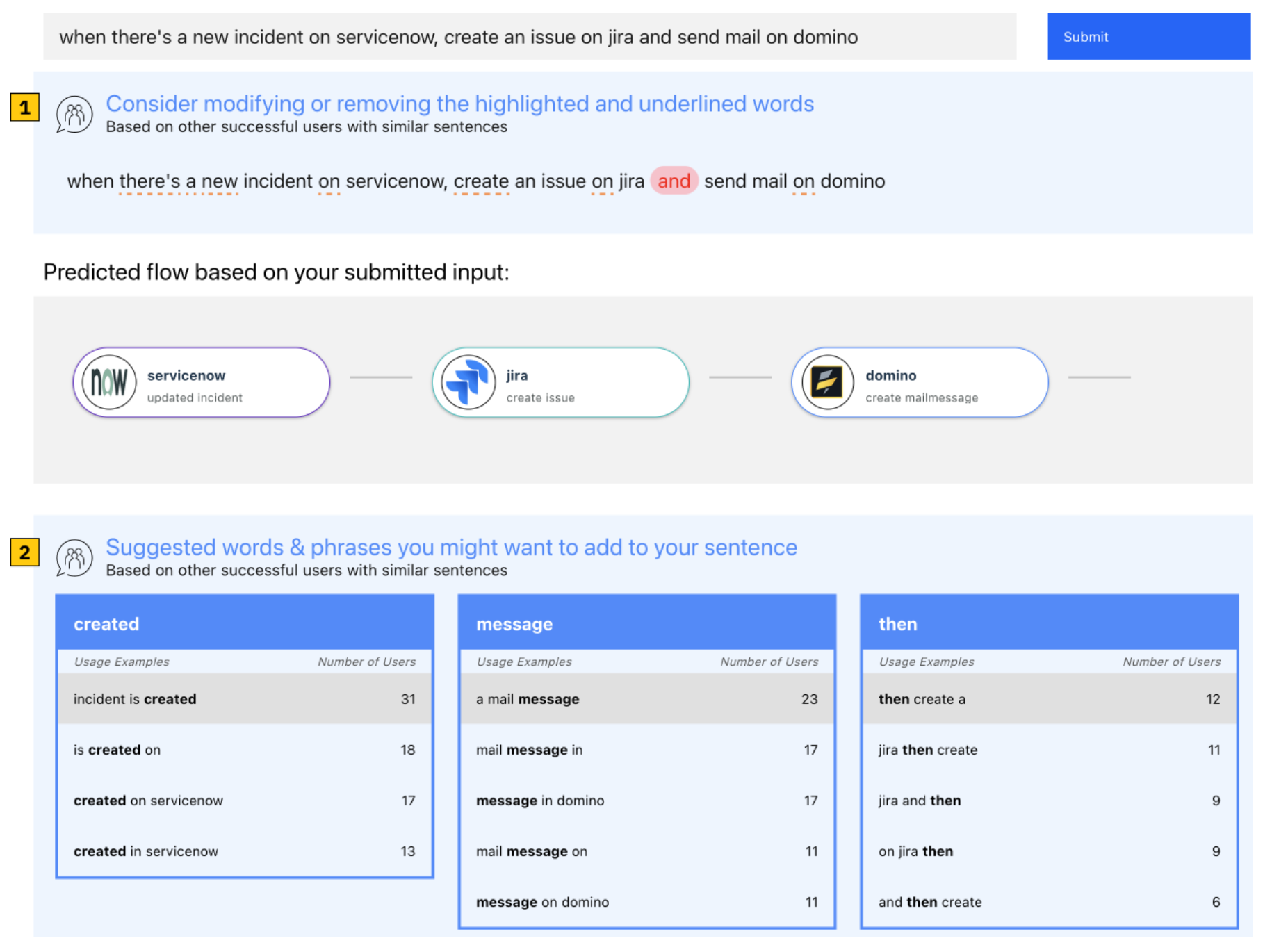Viewport: 1272px width, 952px height.
Task: Select the 'a mail message' usage example
Action: pyautogui.click(x=646, y=699)
